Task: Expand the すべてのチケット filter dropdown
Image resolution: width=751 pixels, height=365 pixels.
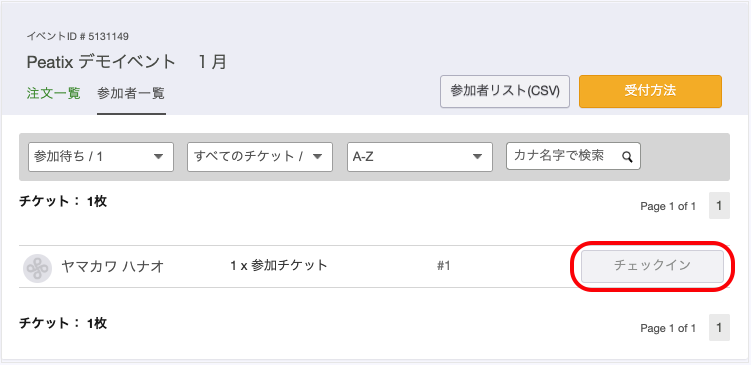Action: tap(260, 157)
